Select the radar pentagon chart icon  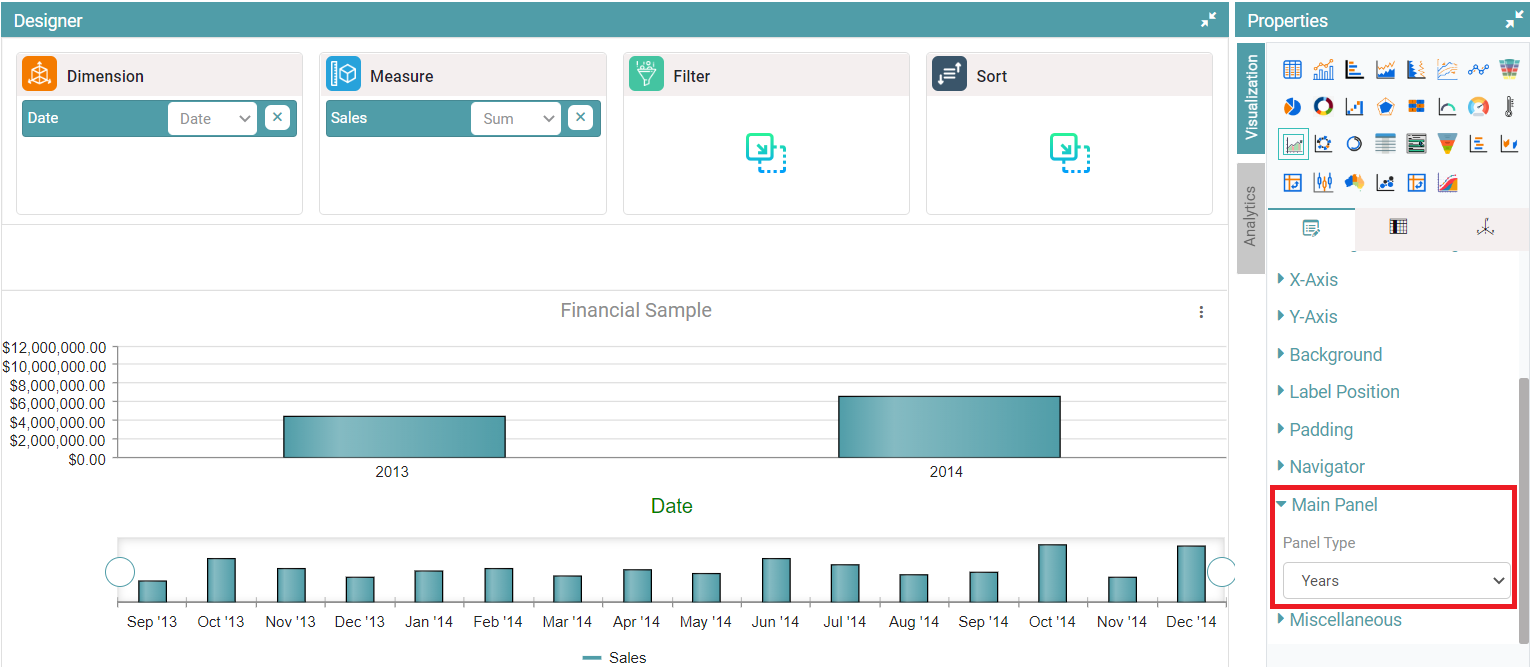point(1385,107)
